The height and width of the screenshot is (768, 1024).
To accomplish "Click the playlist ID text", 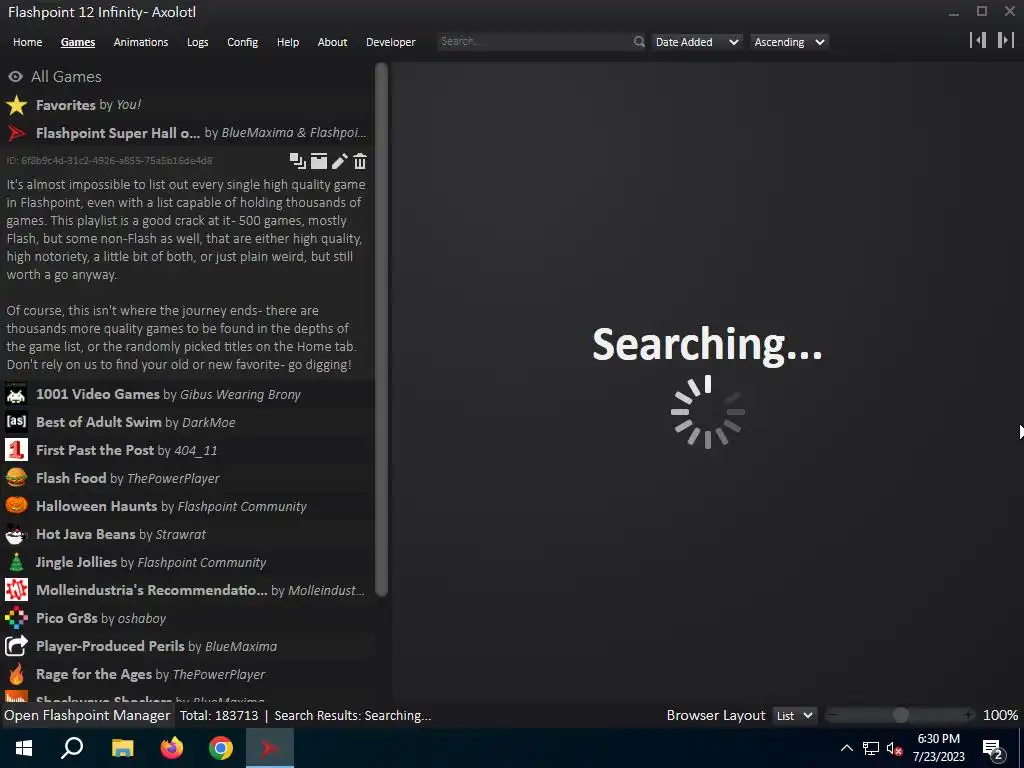I will point(109,161).
